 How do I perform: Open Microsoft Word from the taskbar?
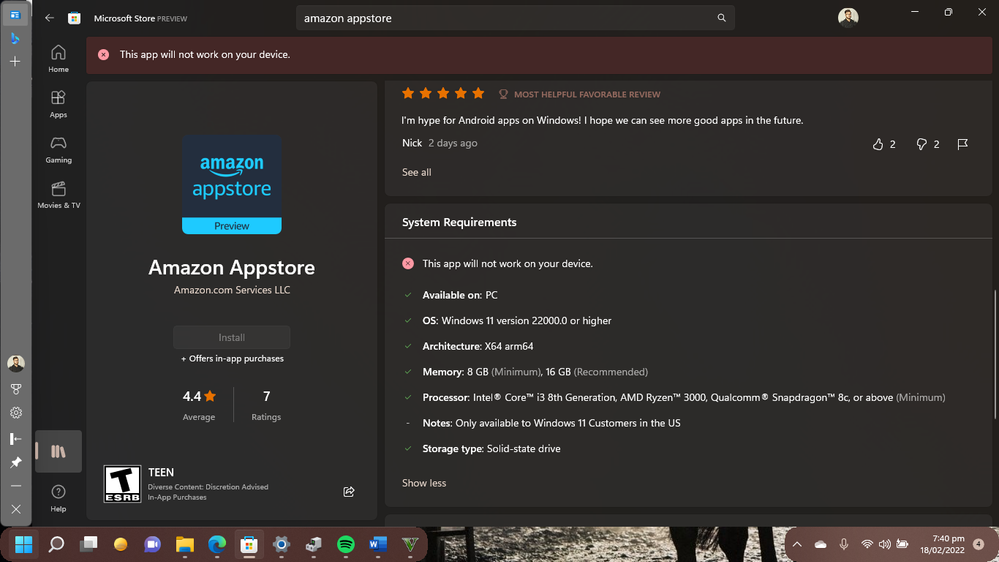point(378,544)
